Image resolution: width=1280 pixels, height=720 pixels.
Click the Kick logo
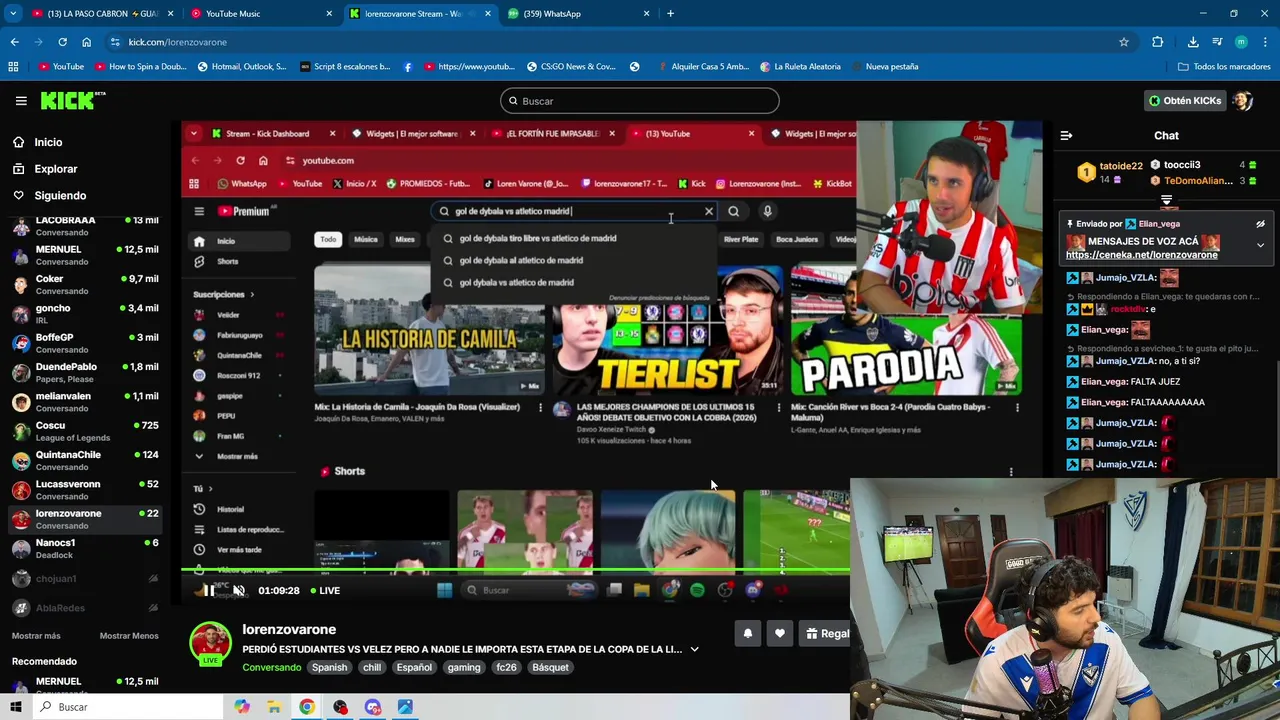(x=72, y=100)
